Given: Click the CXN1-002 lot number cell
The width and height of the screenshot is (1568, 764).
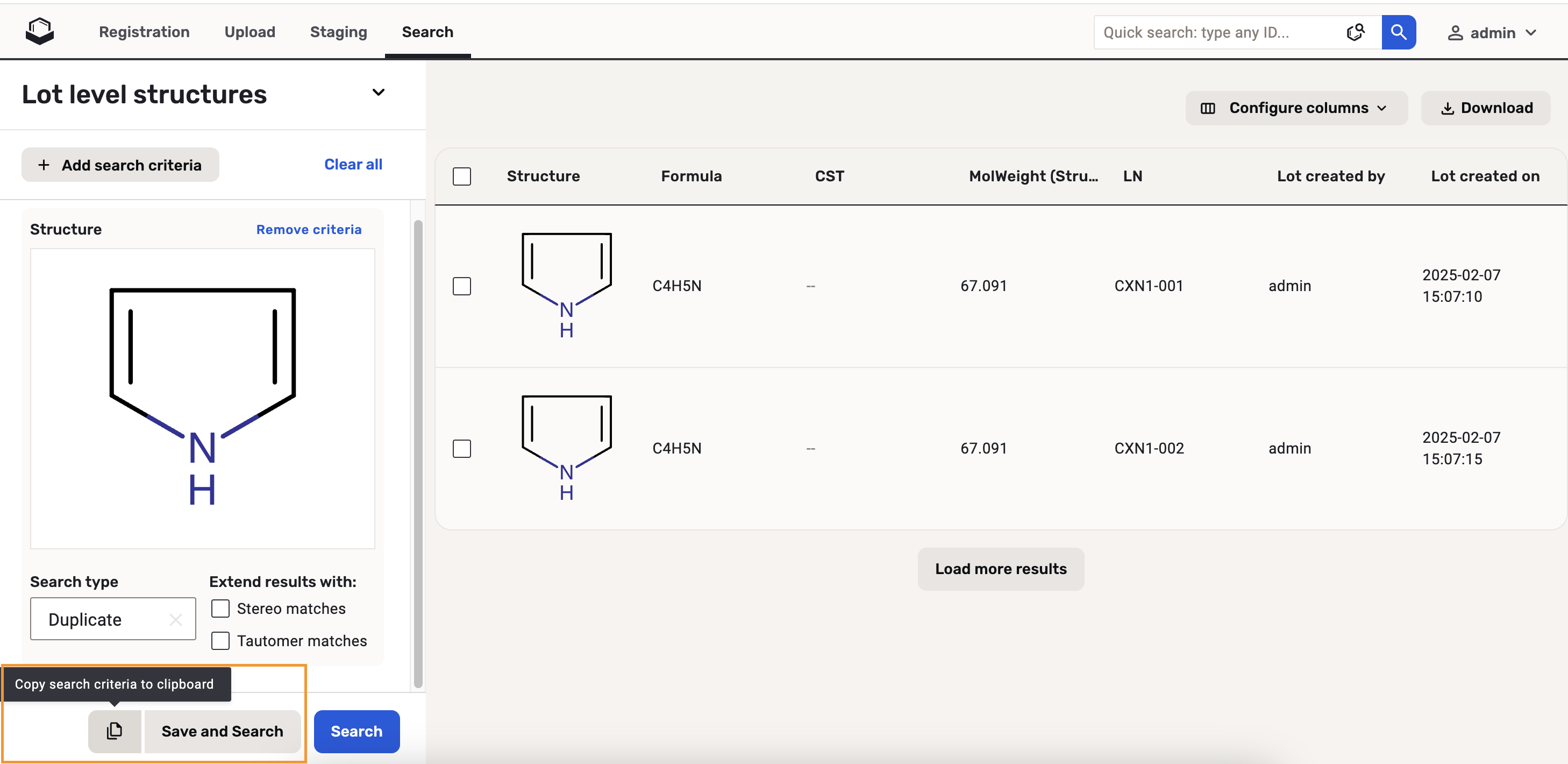Looking at the screenshot, I should (x=1149, y=448).
